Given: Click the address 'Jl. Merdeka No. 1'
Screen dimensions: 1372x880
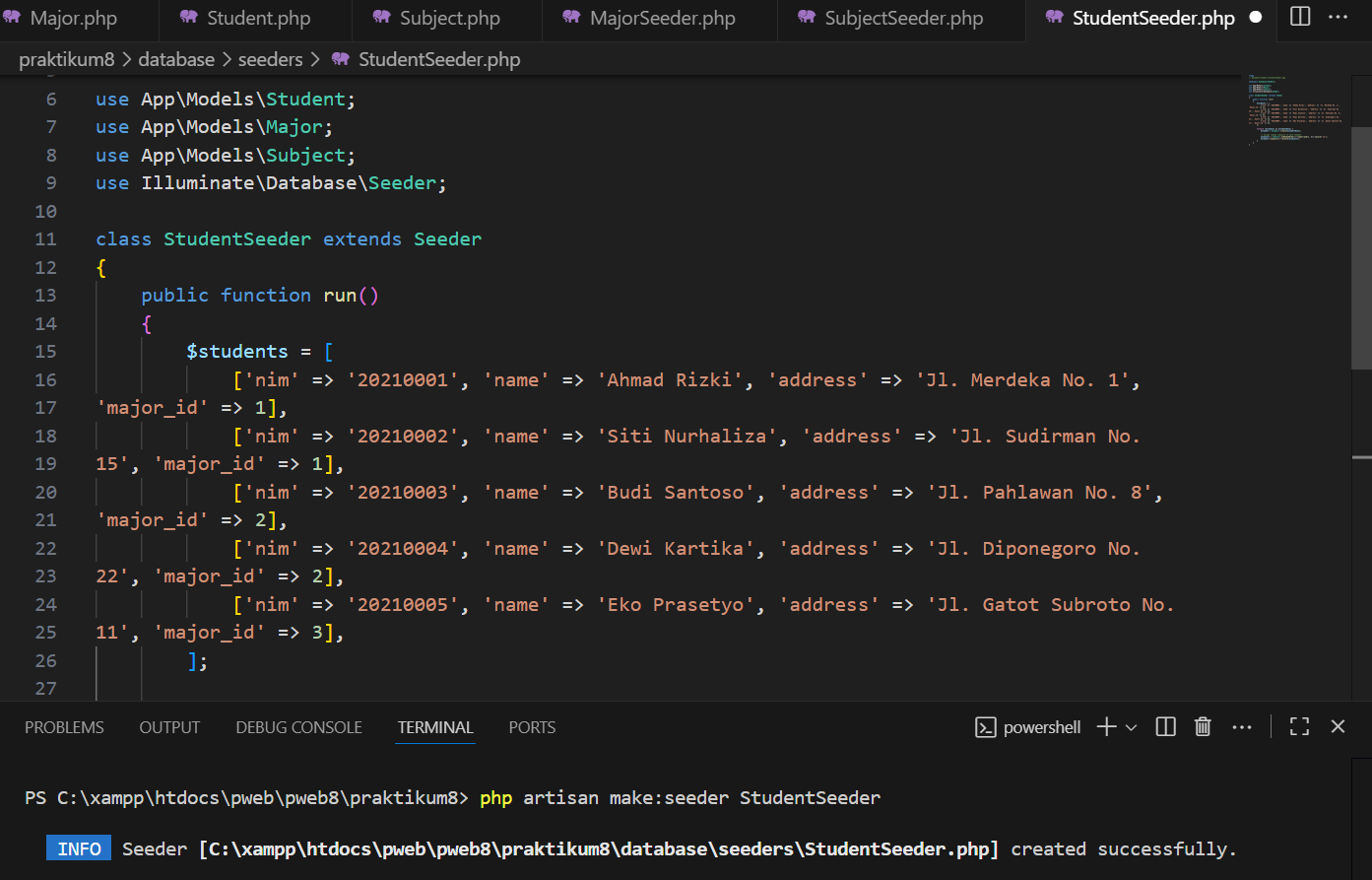Looking at the screenshot, I should [1023, 380].
